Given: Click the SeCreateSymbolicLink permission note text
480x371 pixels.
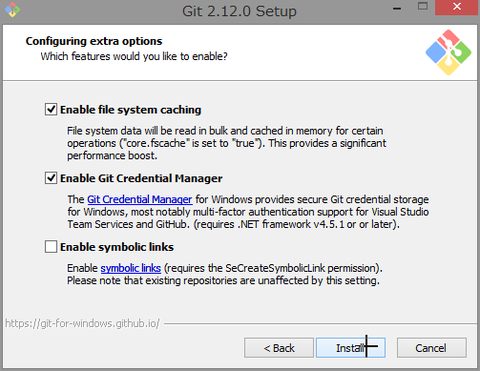Looking at the screenshot, I should (225, 274).
